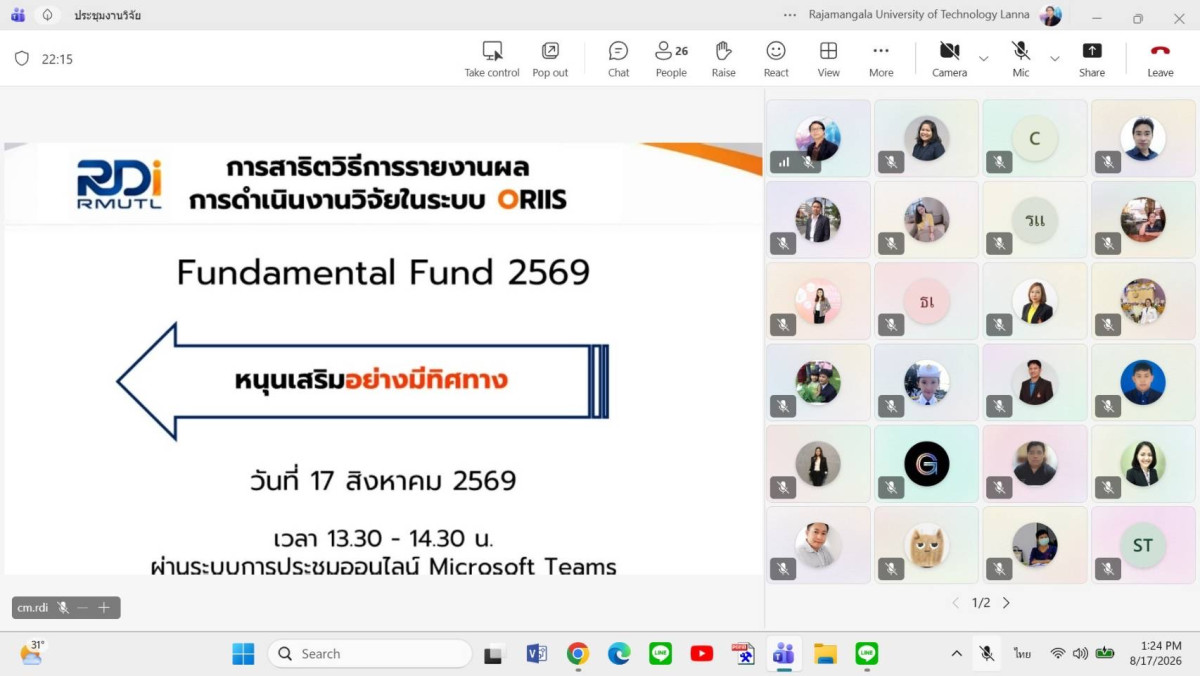
Task: Open Wi-Fi network settings in tray
Action: [1057, 654]
